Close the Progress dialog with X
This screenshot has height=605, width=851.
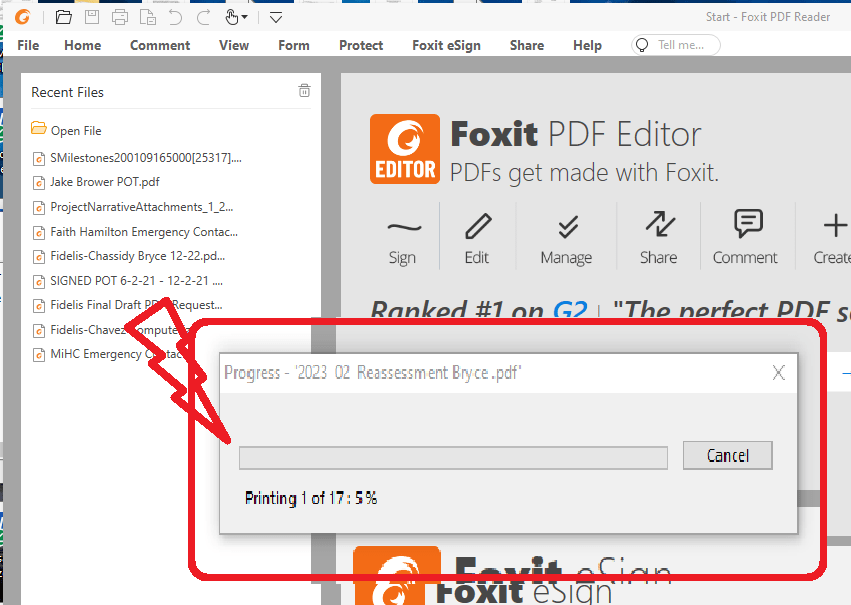779,373
